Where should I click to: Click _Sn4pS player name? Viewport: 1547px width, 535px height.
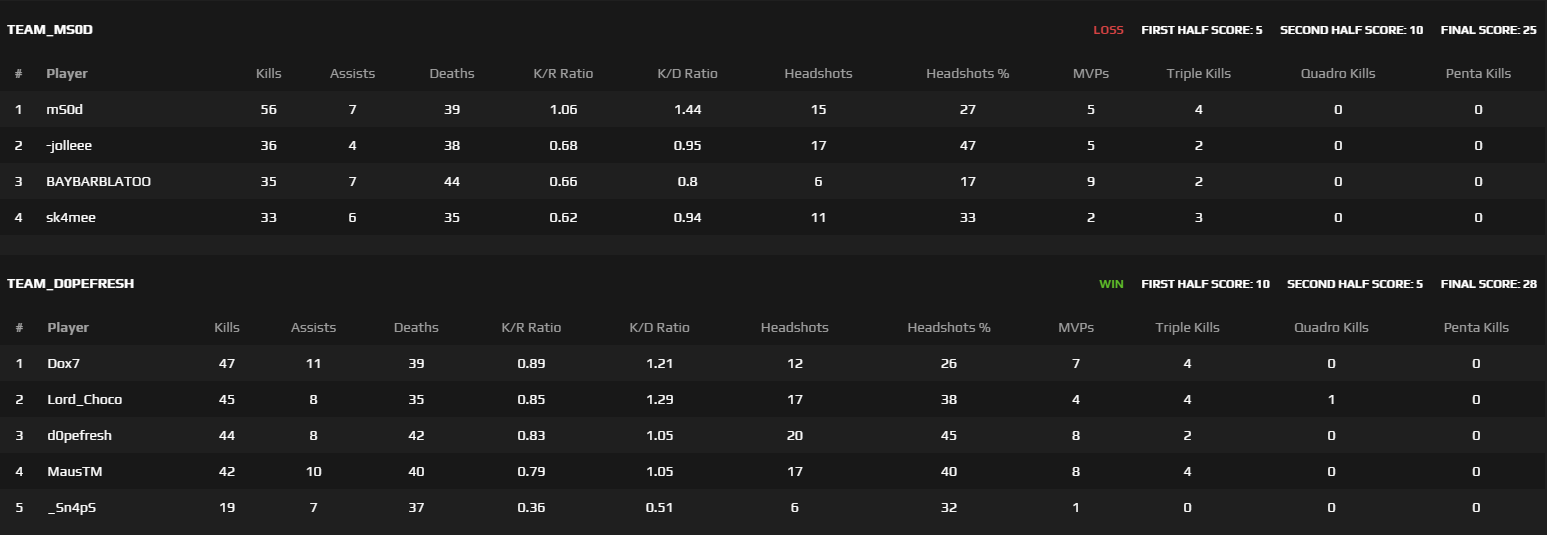coord(71,507)
